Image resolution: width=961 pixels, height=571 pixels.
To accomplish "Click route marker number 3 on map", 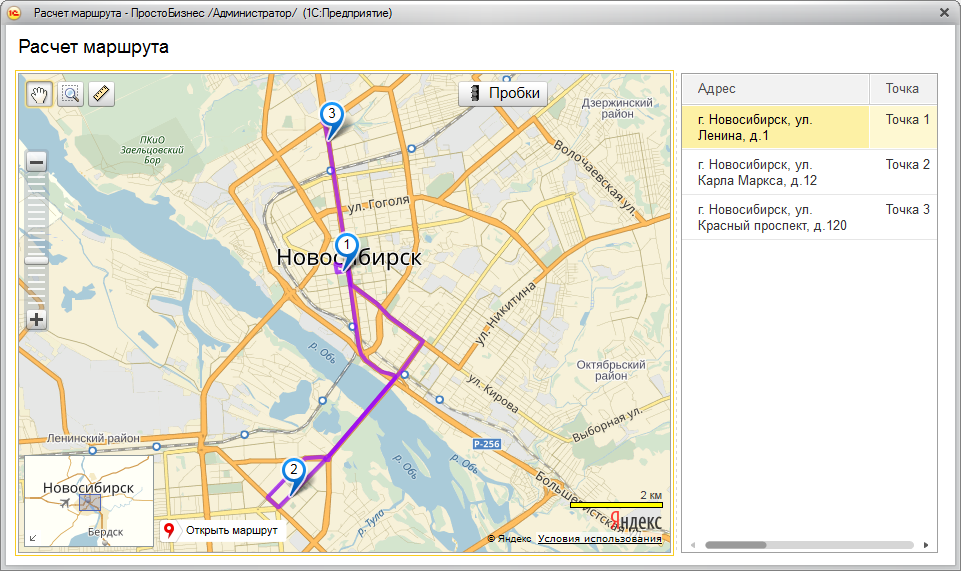I will click(331, 116).
